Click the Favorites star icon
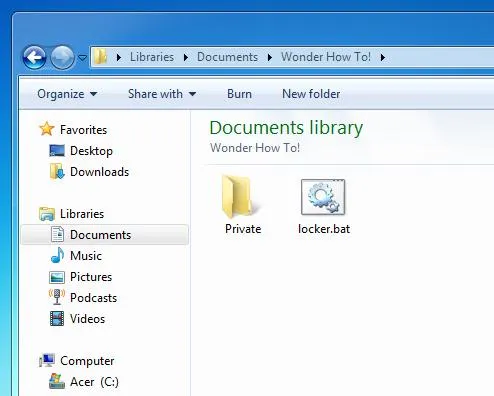The height and width of the screenshot is (396, 494). coord(47,129)
